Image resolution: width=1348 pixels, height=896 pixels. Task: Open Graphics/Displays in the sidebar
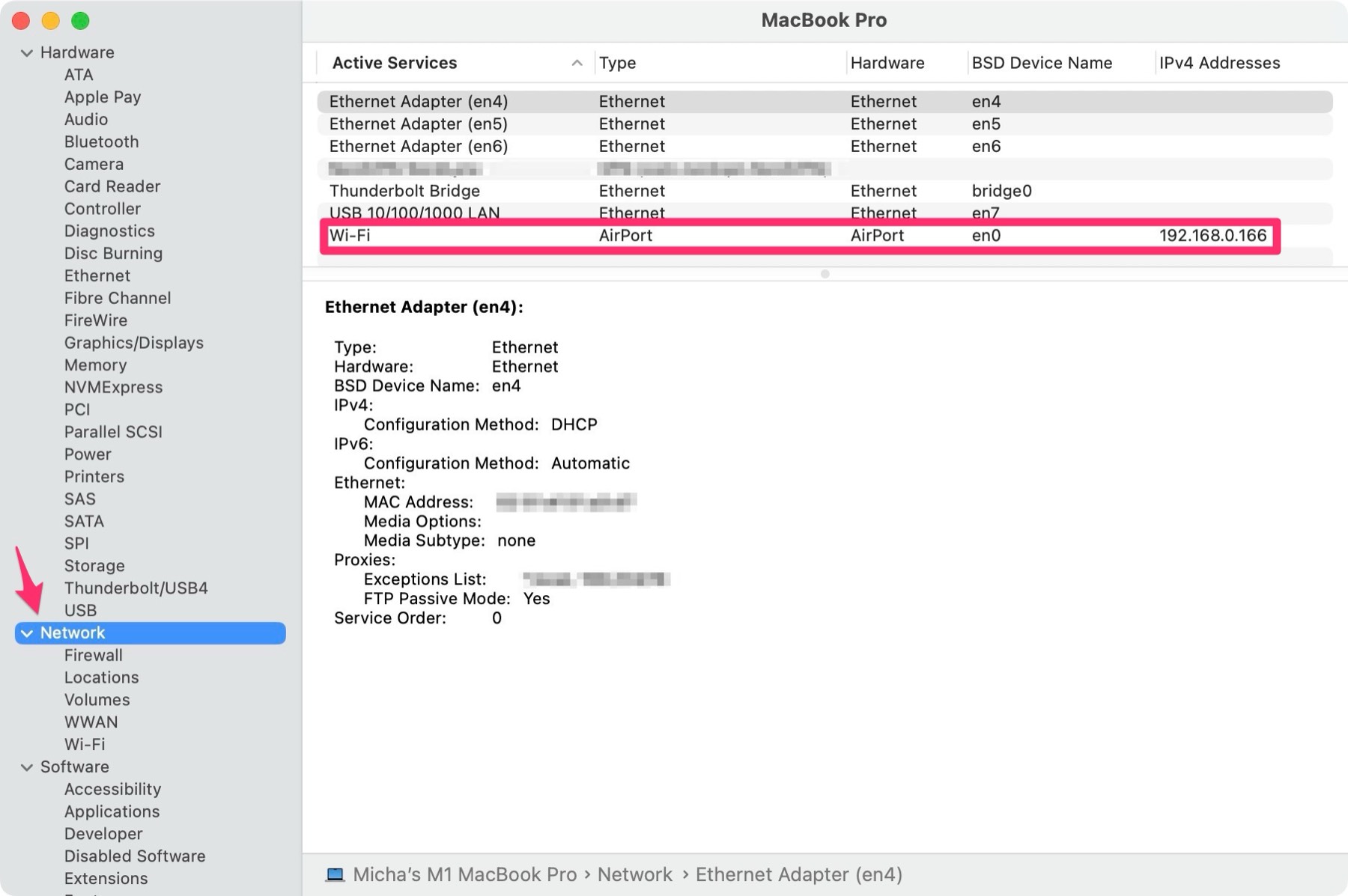point(134,343)
